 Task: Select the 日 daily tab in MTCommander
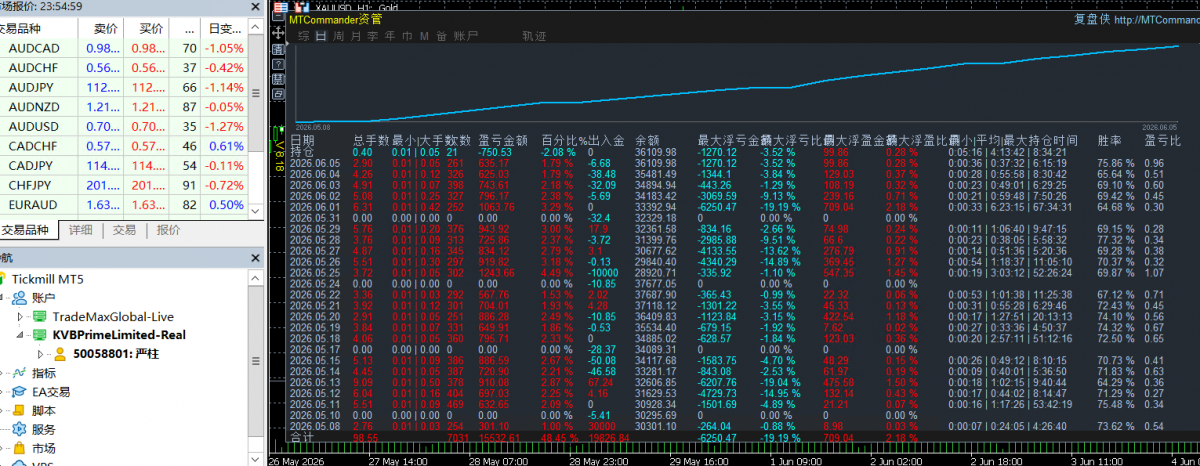click(321, 36)
